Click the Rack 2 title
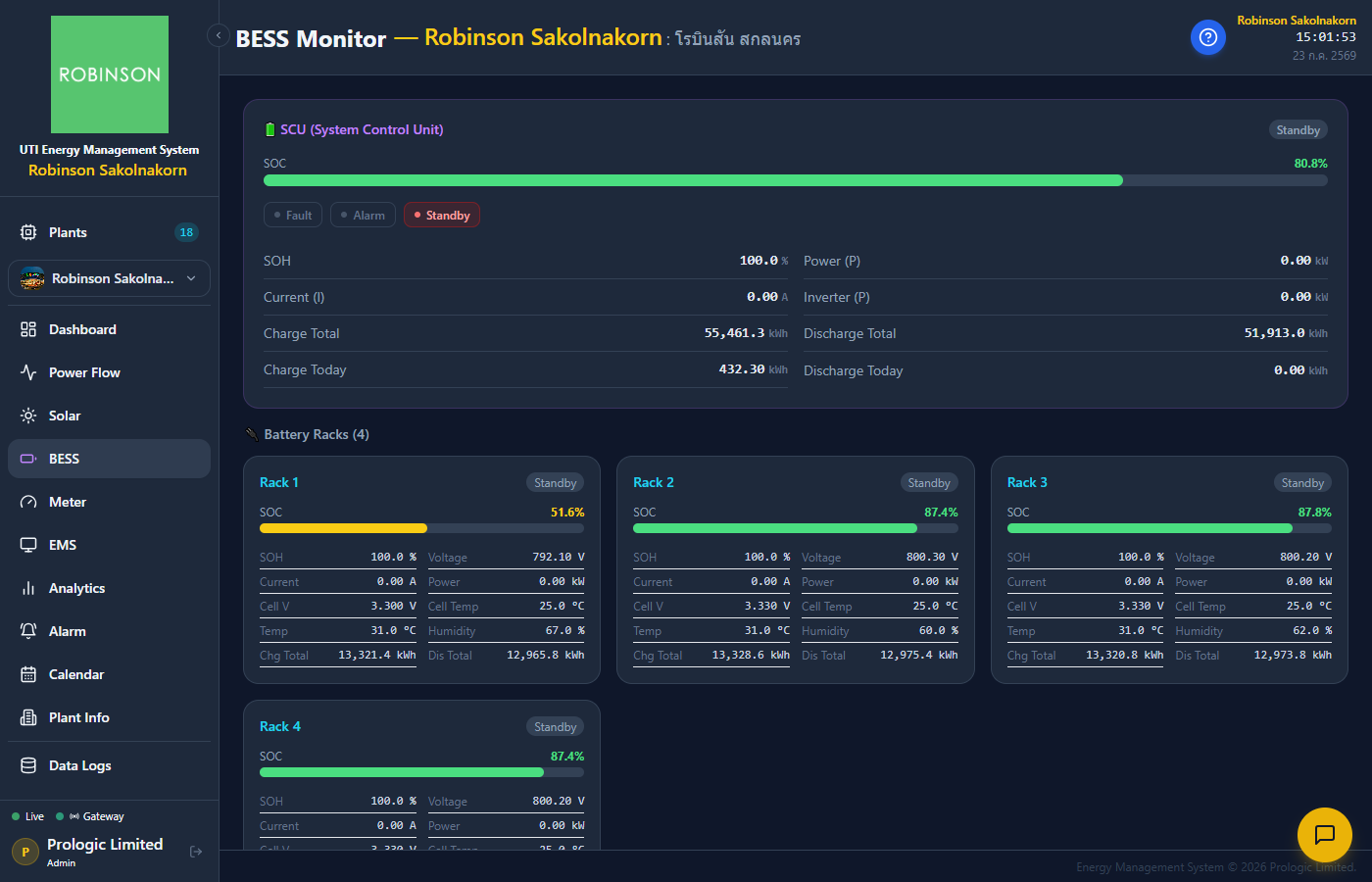This screenshot has width=1372, height=882. click(654, 482)
